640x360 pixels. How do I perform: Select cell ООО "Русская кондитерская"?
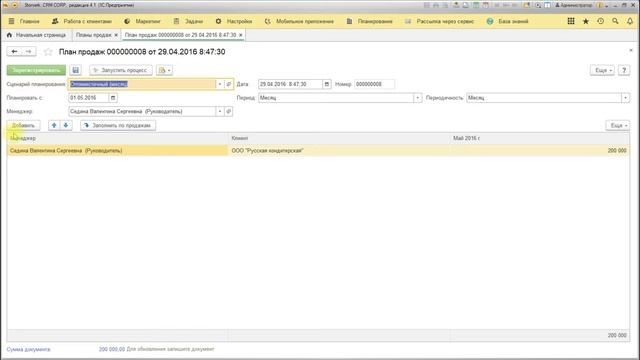point(339,151)
